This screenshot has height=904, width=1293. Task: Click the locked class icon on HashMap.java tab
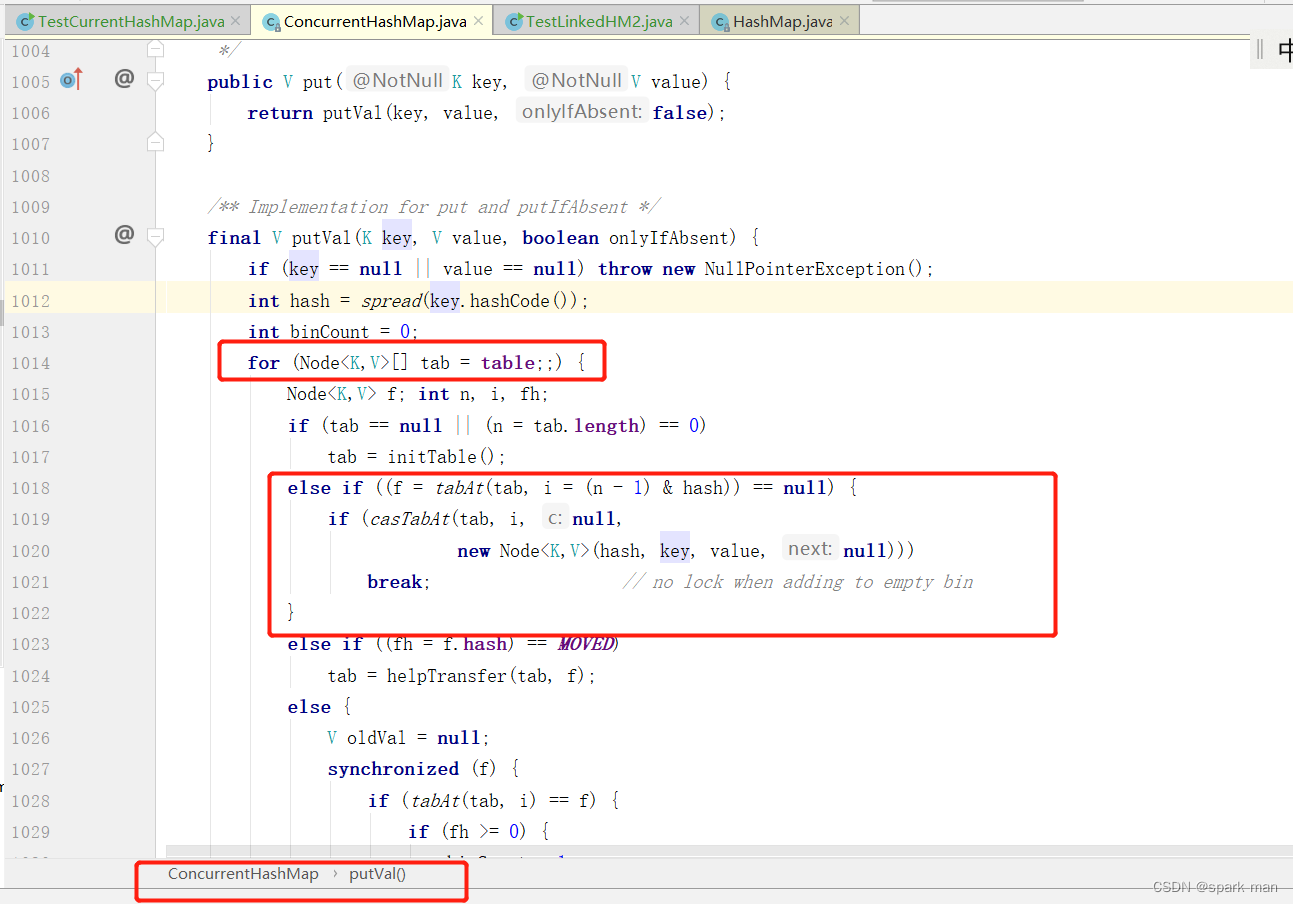pyautogui.click(x=720, y=22)
